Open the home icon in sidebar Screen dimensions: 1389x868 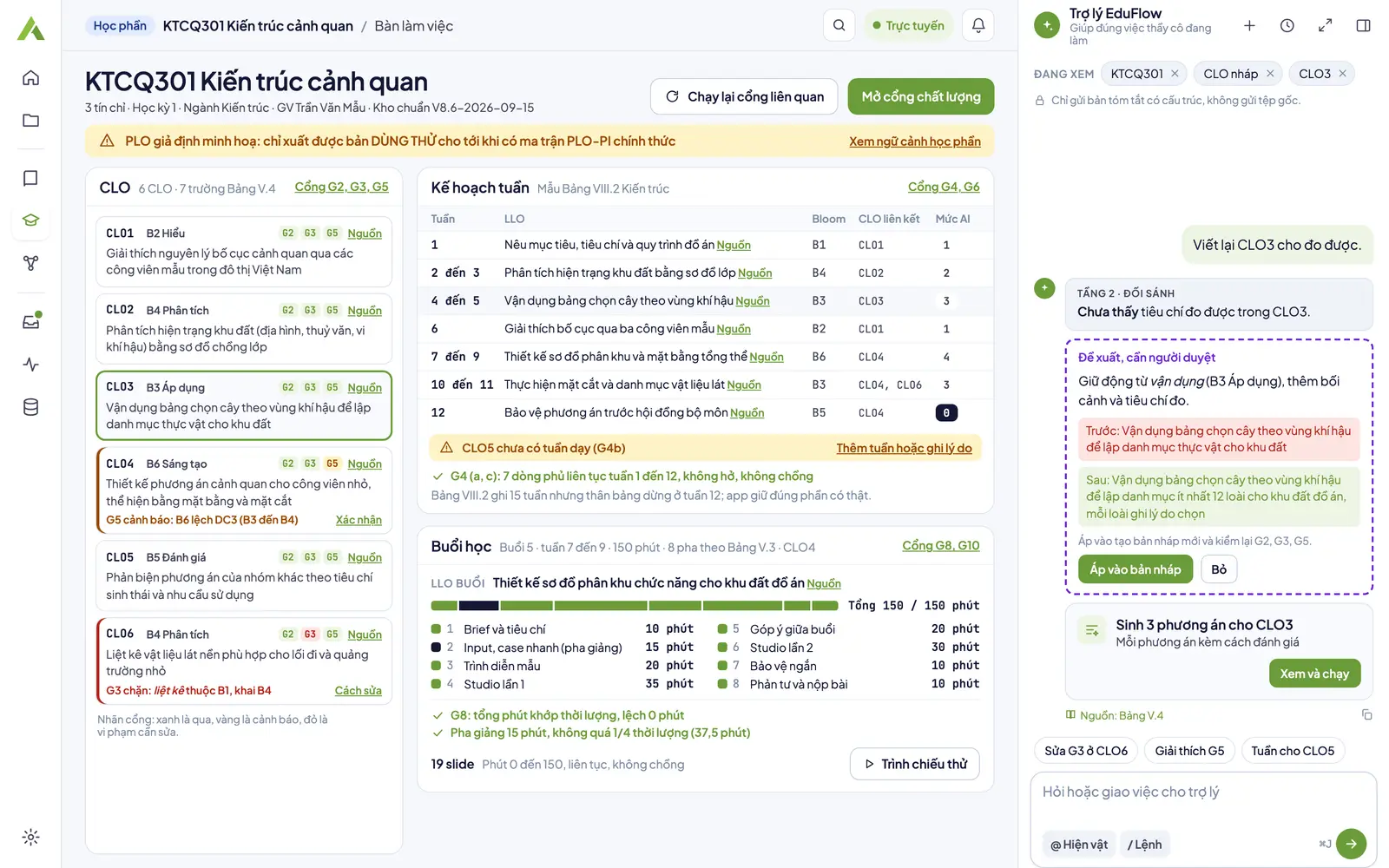click(30, 78)
